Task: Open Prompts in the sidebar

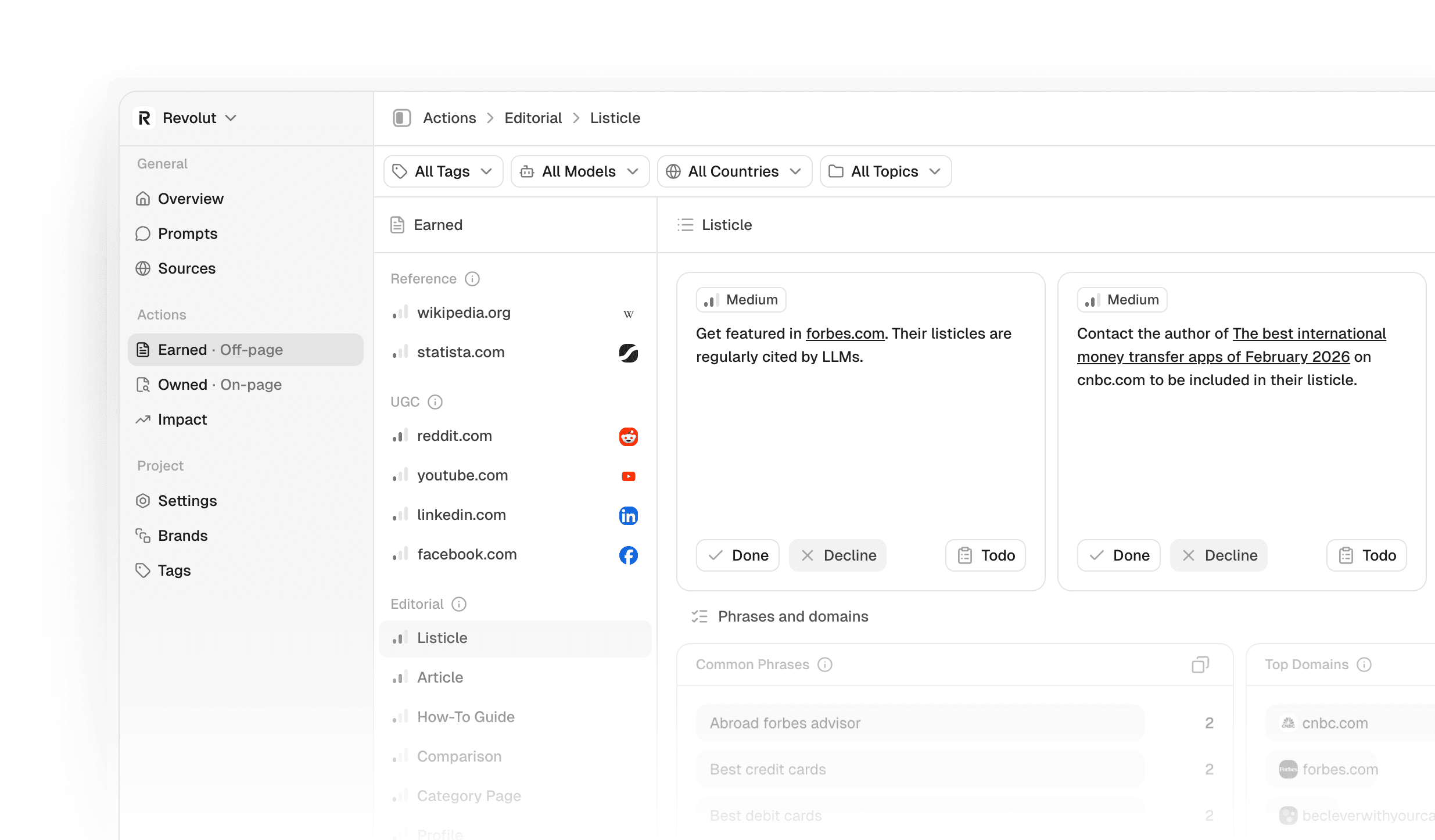Action: click(187, 234)
